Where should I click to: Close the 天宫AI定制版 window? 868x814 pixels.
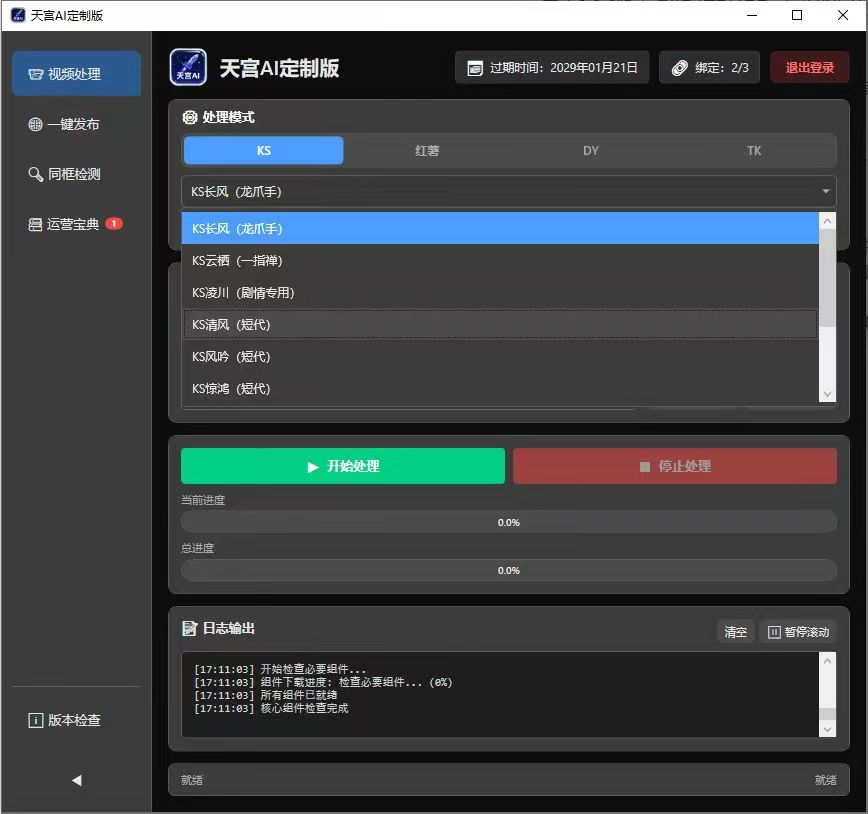click(x=843, y=15)
